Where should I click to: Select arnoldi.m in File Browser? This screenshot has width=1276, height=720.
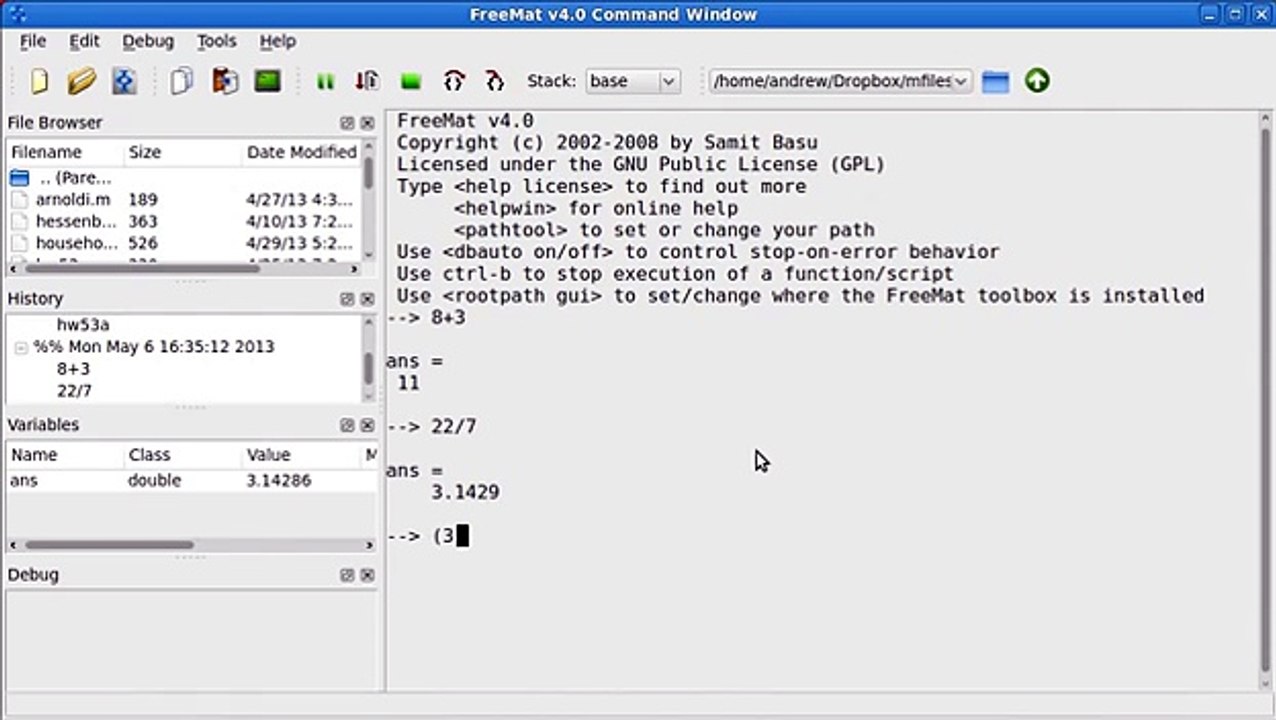(73, 200)
